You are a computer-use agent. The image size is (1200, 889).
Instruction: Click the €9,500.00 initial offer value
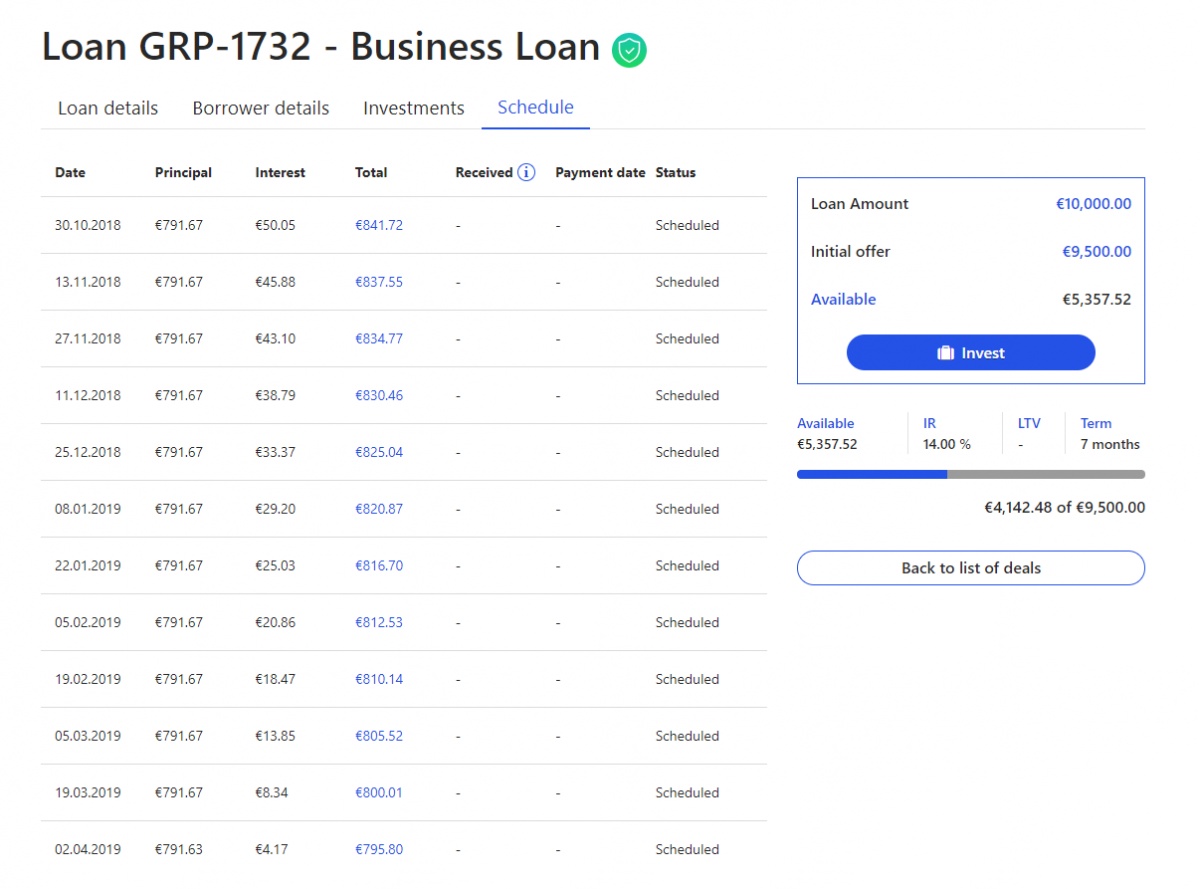(x=1096, y=252)
